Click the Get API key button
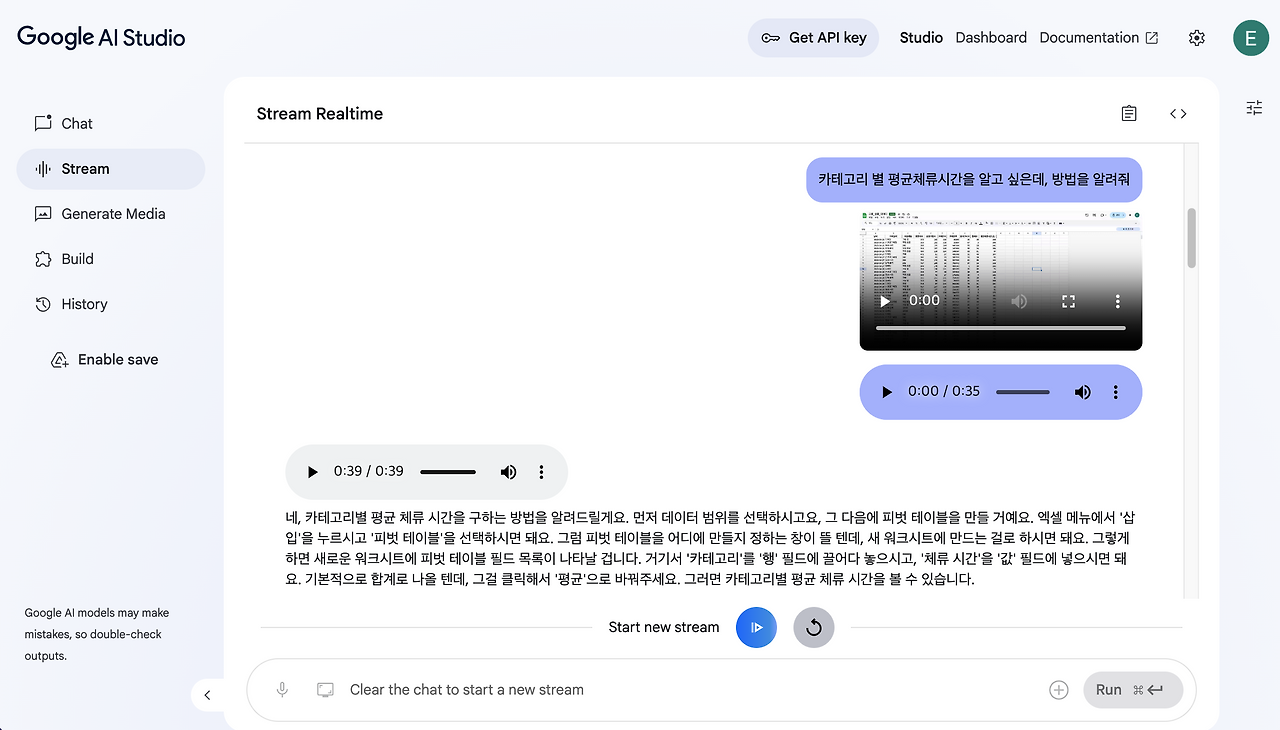Screen dimensions: 1280x730 click(x=813, y=37)
